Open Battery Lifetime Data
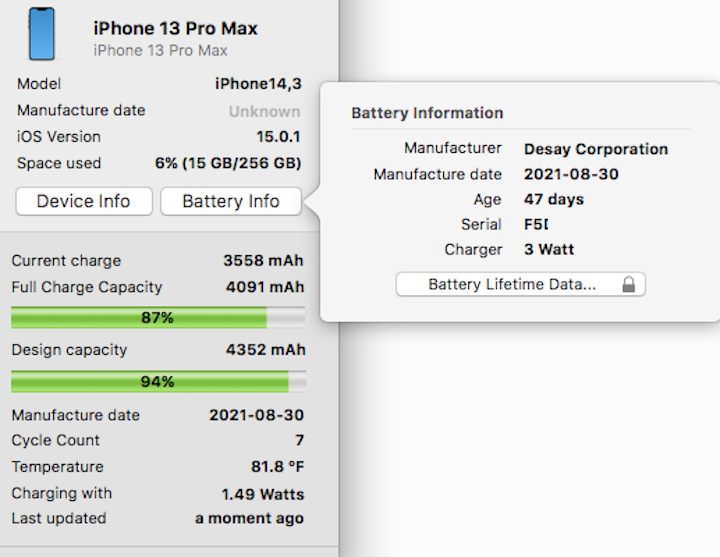Screen dimensions: 720x557 click(x=521, y=284)
